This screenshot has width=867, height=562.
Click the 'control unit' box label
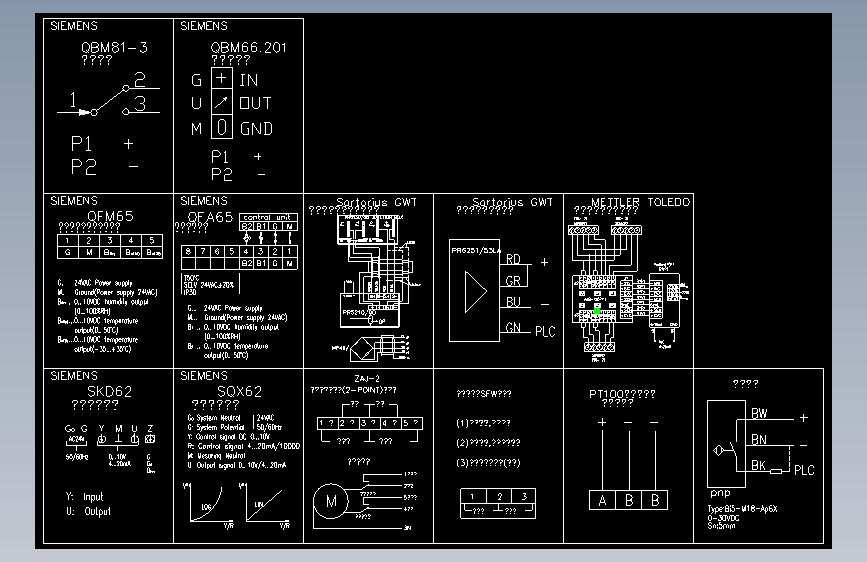(x=267, y=217)
